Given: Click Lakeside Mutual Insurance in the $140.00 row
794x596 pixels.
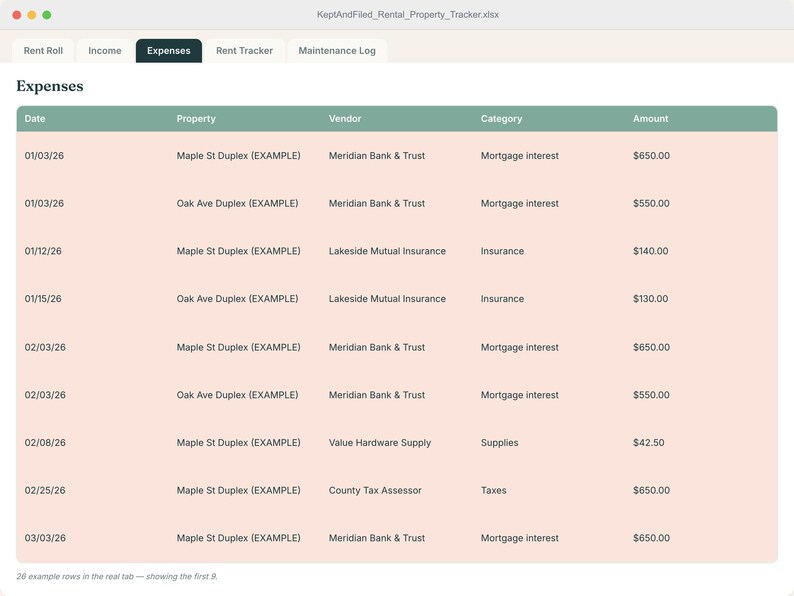Looking at the screenshot, I should click(x=387, y=251).
